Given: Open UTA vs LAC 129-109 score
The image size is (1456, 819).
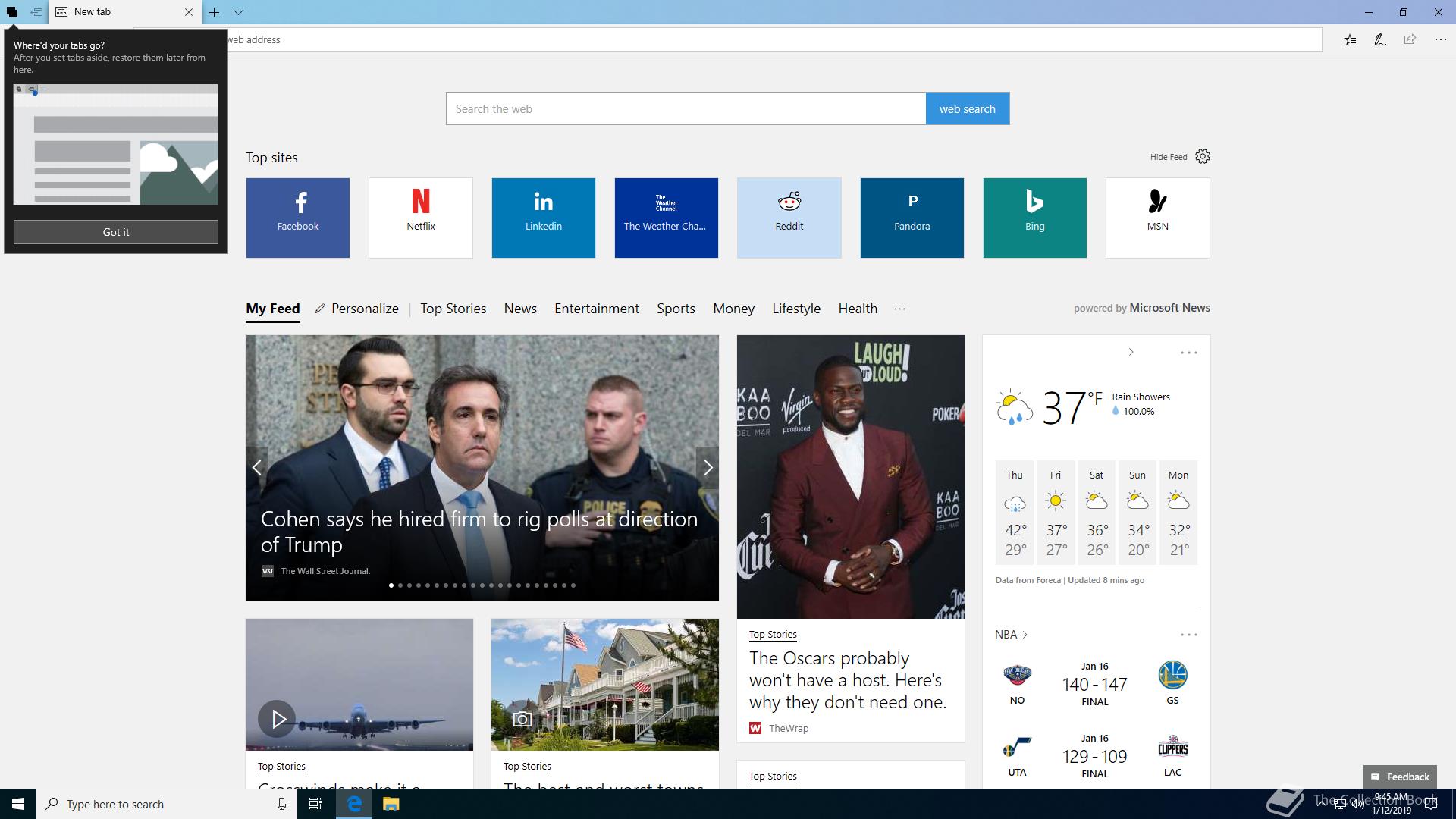Looking at the screenshot, I should pos(1095,756).
